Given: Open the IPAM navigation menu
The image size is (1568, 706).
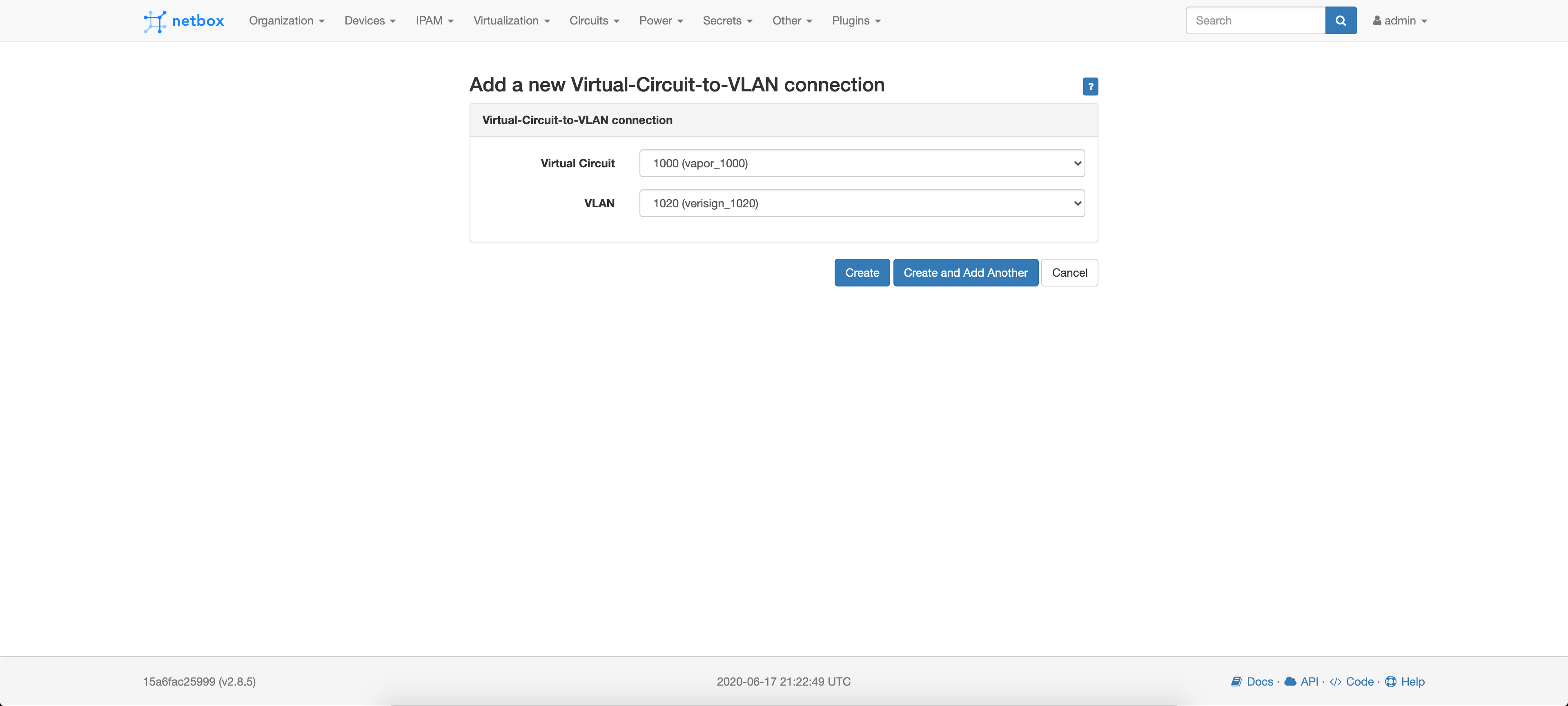Looking at the screenshot, I should point(434,21).
